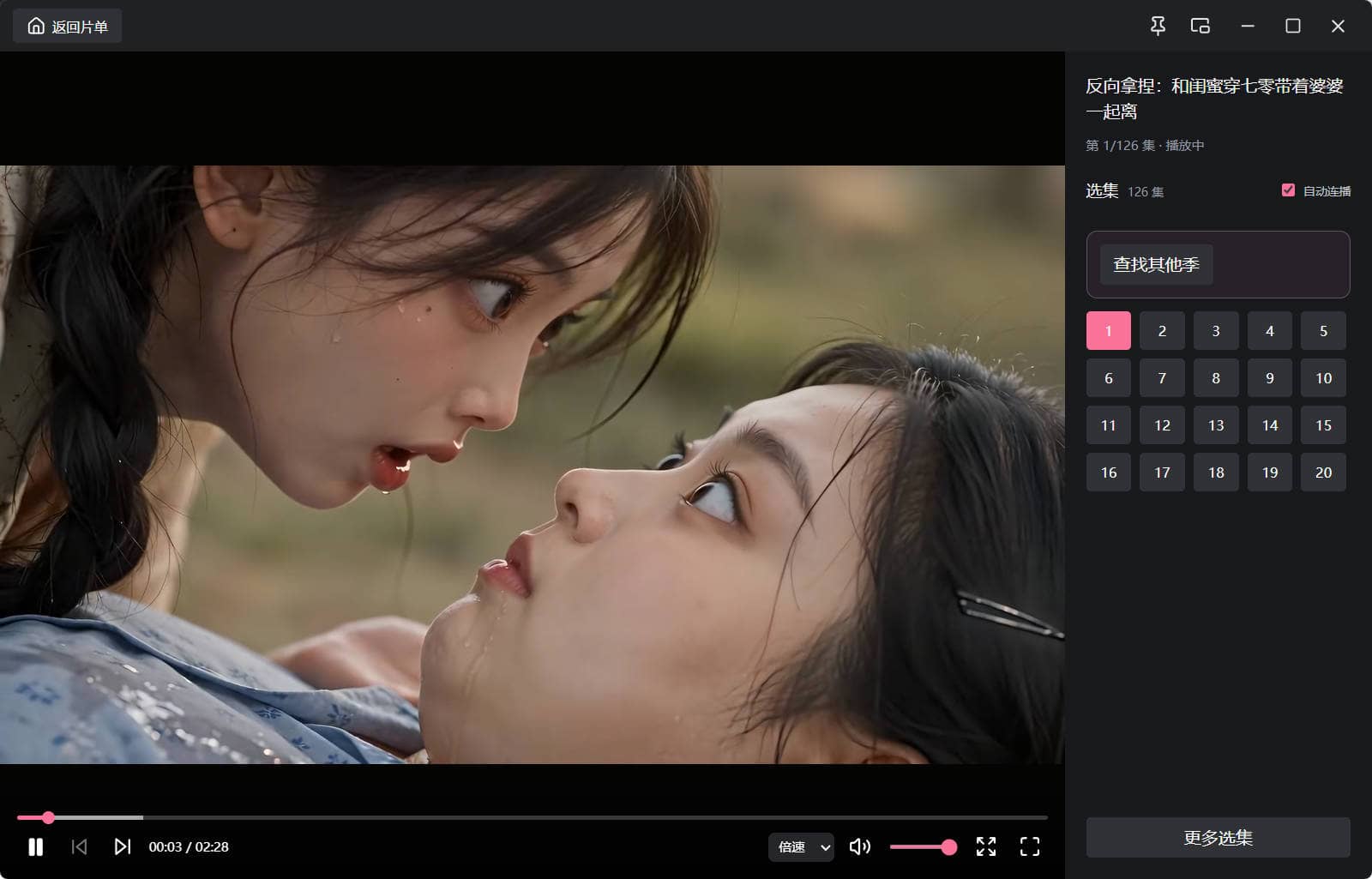Minimize the player window

(1248, 26)
